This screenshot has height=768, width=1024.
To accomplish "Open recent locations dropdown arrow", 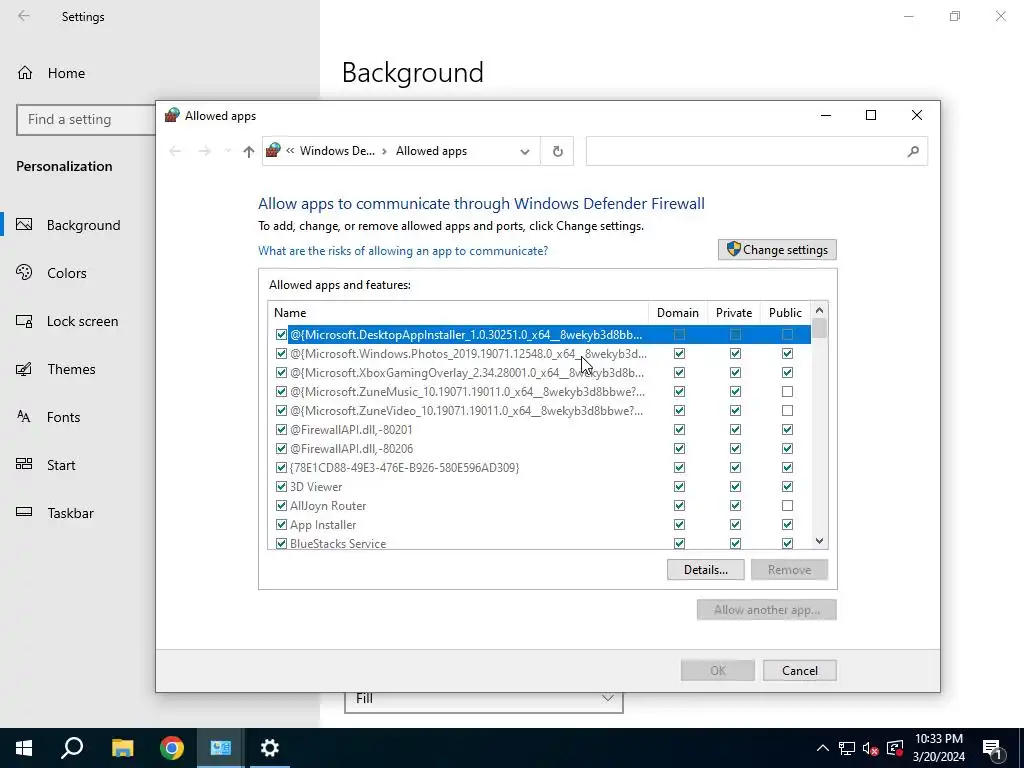I will 227,152.
